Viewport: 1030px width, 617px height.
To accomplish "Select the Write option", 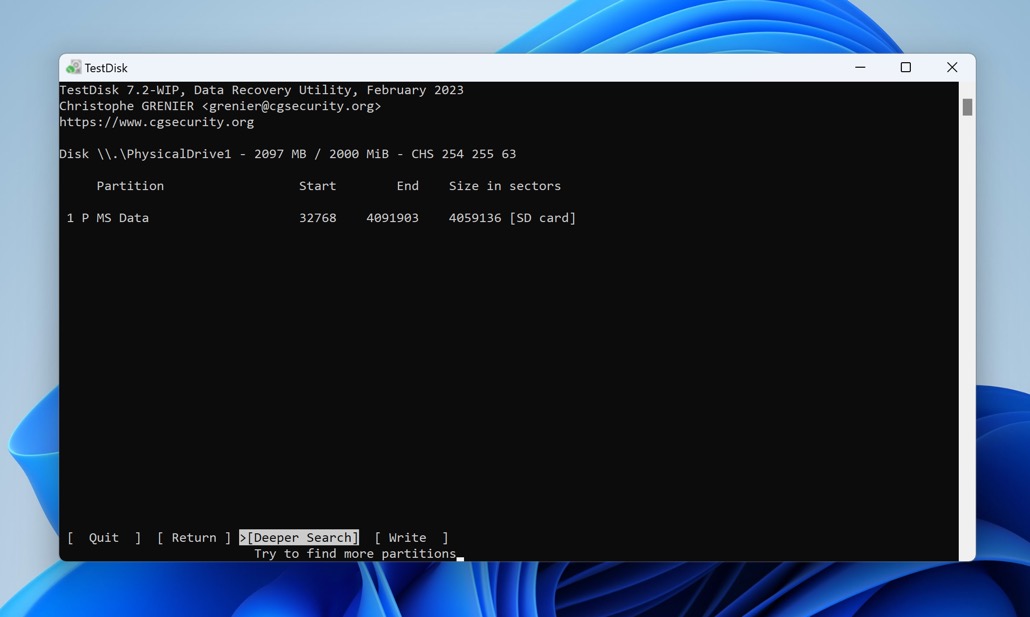I will tap(411, 537).
